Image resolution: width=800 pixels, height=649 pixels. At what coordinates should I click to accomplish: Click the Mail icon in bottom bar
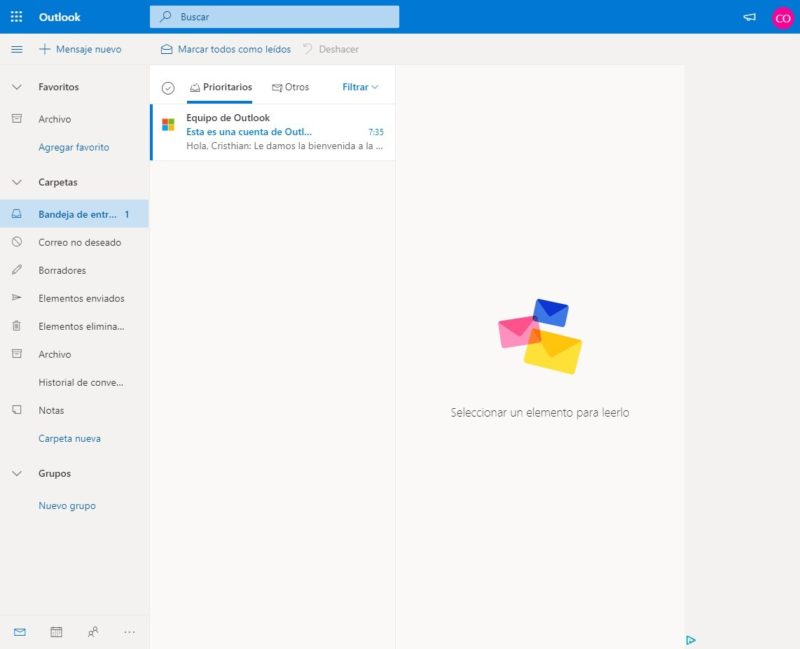[x=20, y=633]
